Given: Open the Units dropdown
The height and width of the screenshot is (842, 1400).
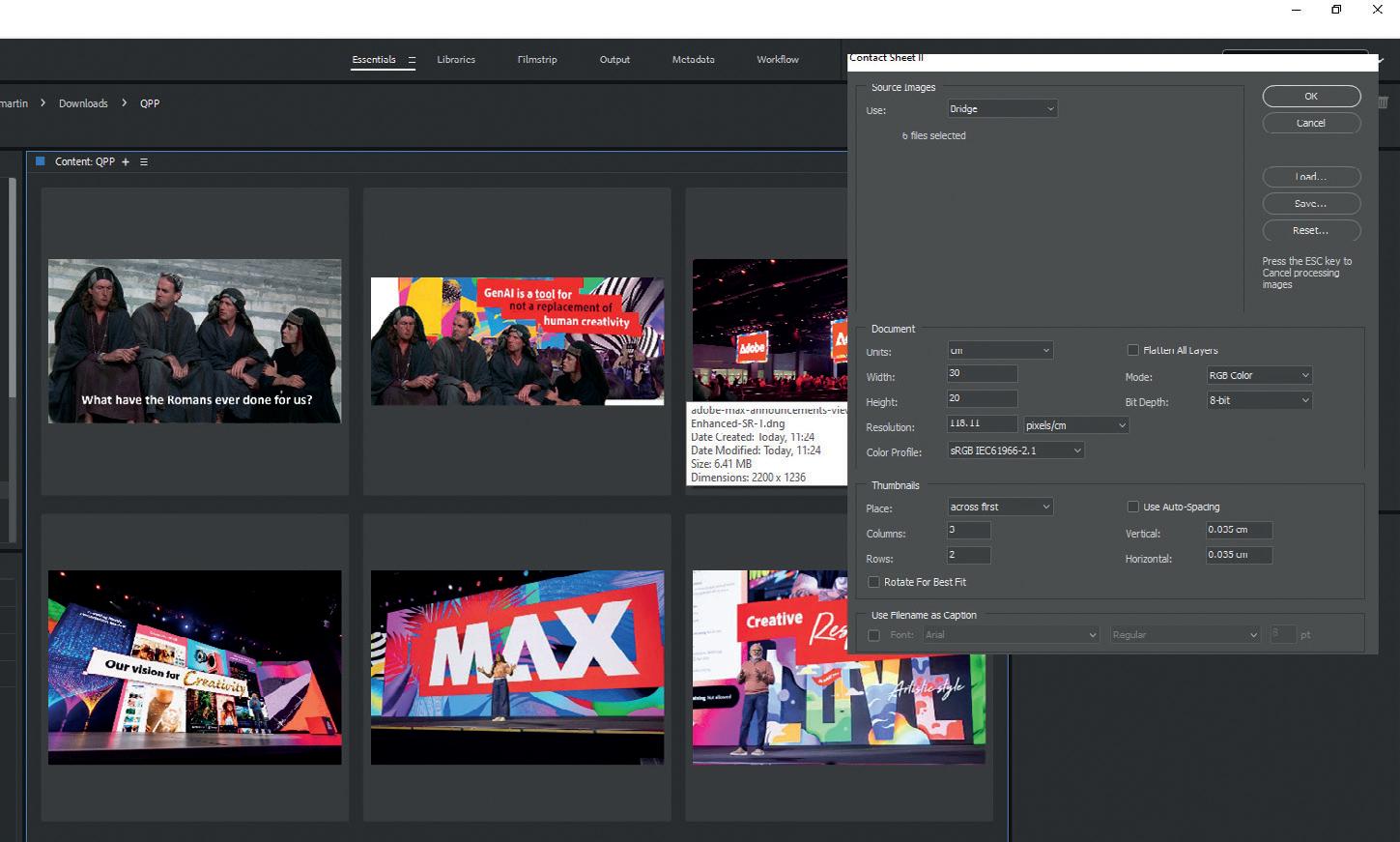Looking at the screenshot, I should point(1000,350).
